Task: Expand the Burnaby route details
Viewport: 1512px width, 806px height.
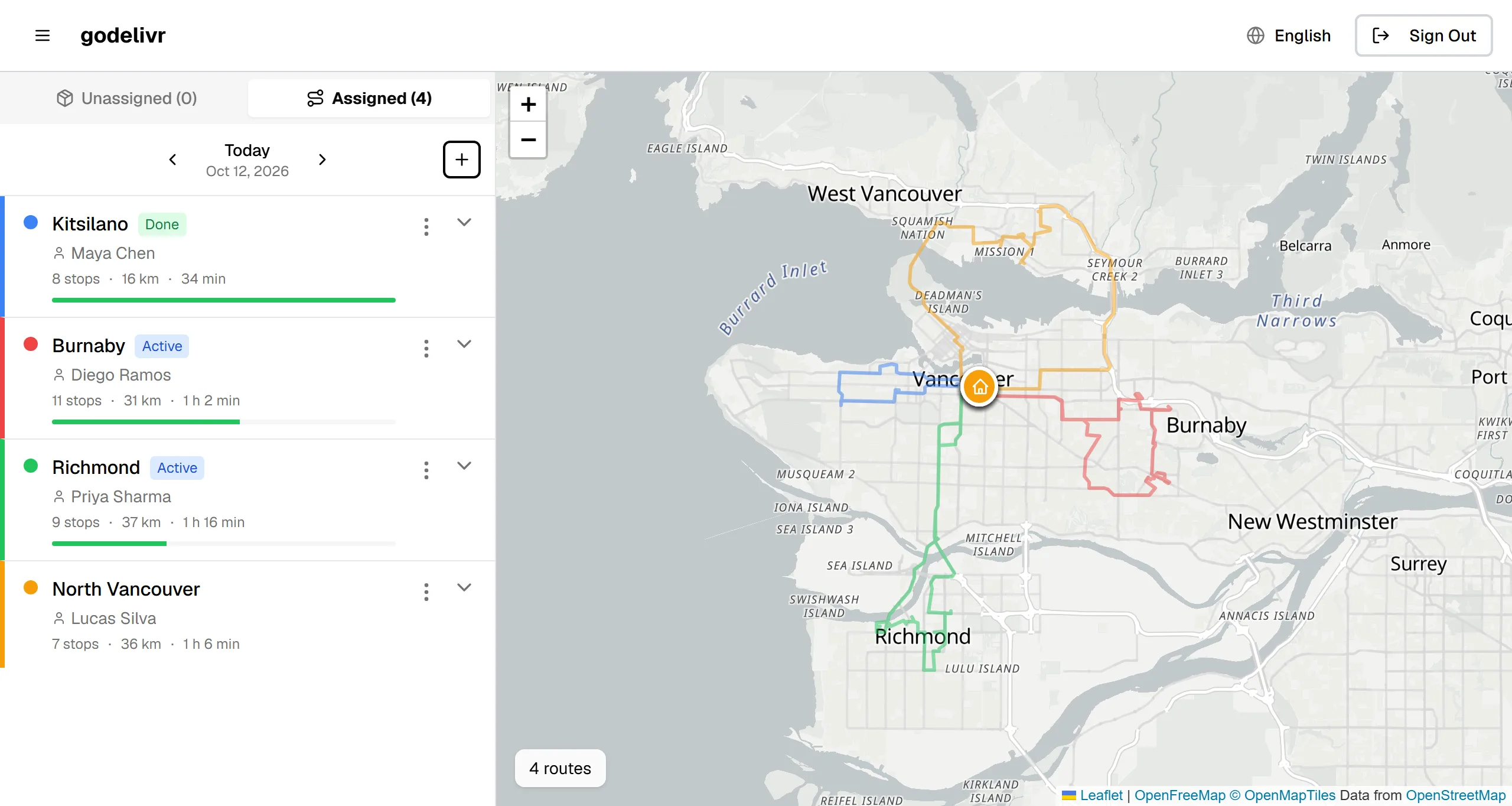Action: (464, 344)
